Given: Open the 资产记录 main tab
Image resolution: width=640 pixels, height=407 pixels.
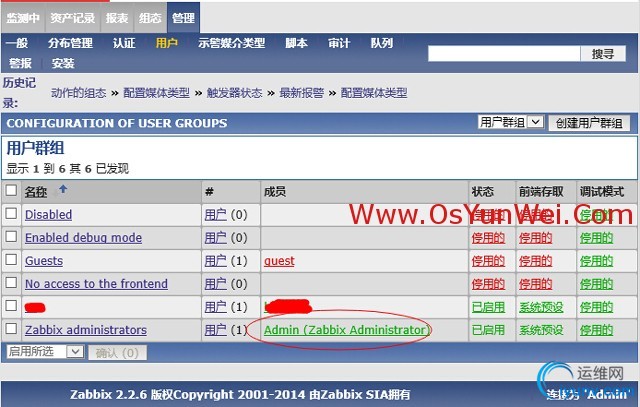Looking at the screenshot, I should (73, 18).
